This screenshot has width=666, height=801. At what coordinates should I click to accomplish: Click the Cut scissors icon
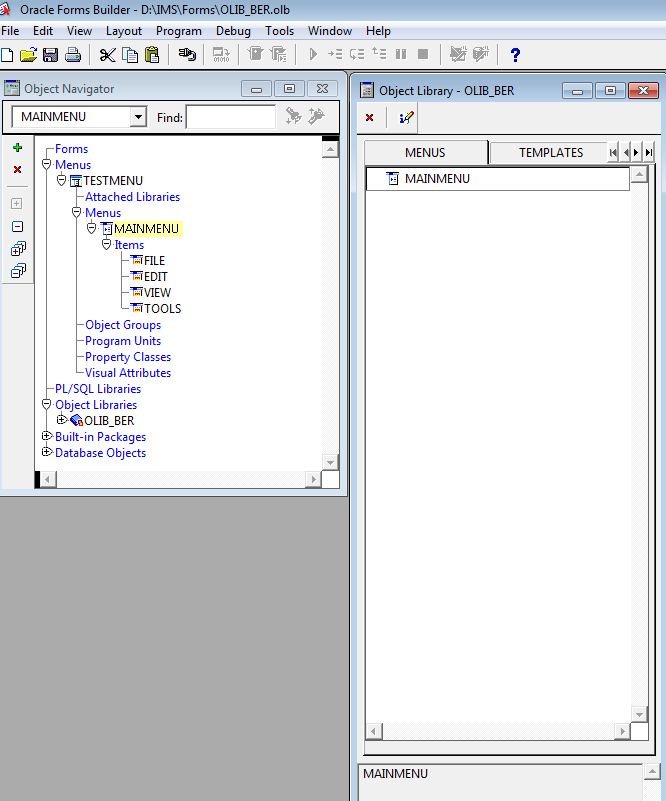[x=107, y=55]
